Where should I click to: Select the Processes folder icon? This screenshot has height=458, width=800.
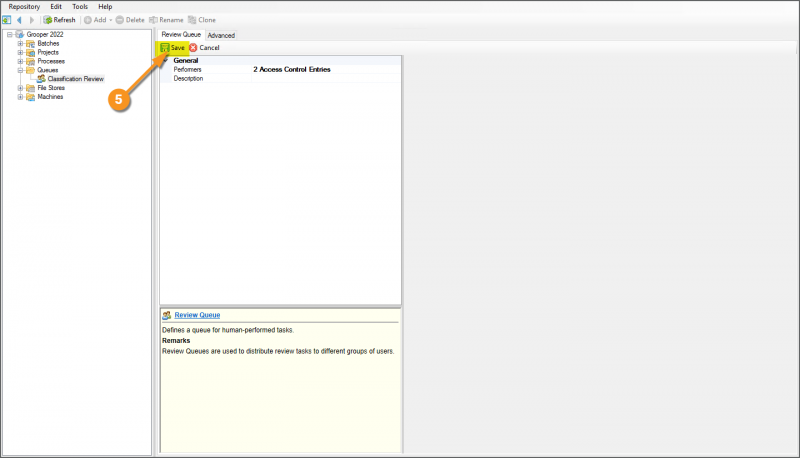click(30, 61)
